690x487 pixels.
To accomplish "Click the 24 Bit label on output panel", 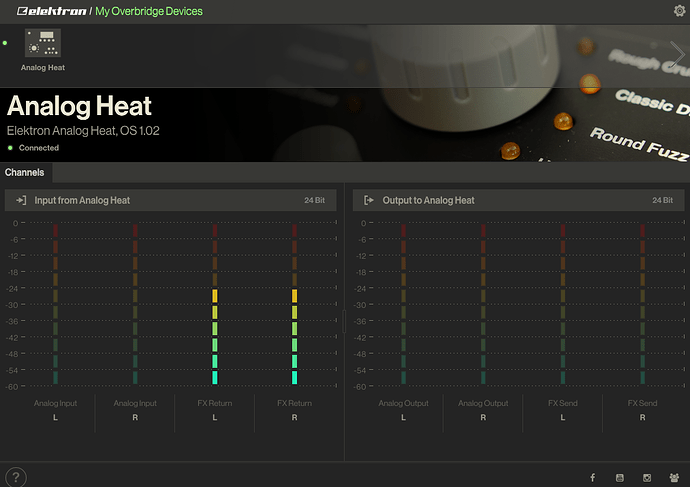I will 662,200.
